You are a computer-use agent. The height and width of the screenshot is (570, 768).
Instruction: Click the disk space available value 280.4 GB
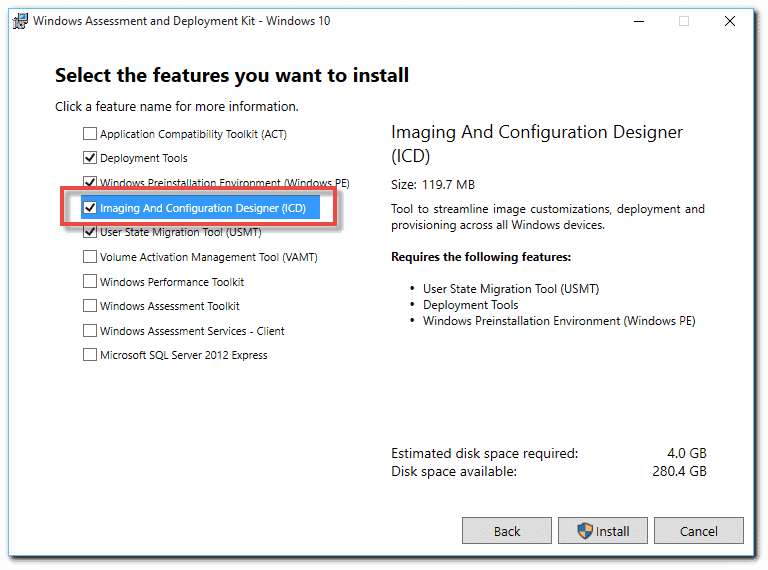click(x=679, y=471)
